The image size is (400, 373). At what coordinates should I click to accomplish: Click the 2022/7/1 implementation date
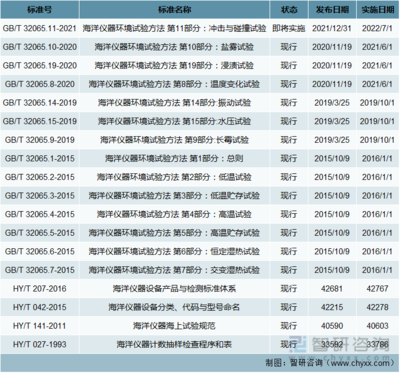pos(378,28)
